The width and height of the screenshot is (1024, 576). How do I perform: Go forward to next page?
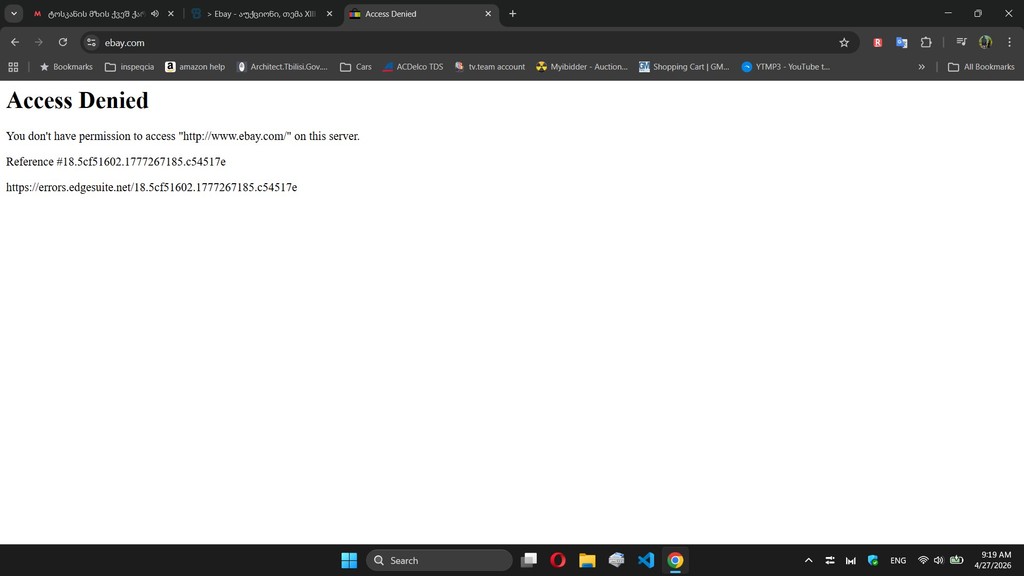click(39, 42)
